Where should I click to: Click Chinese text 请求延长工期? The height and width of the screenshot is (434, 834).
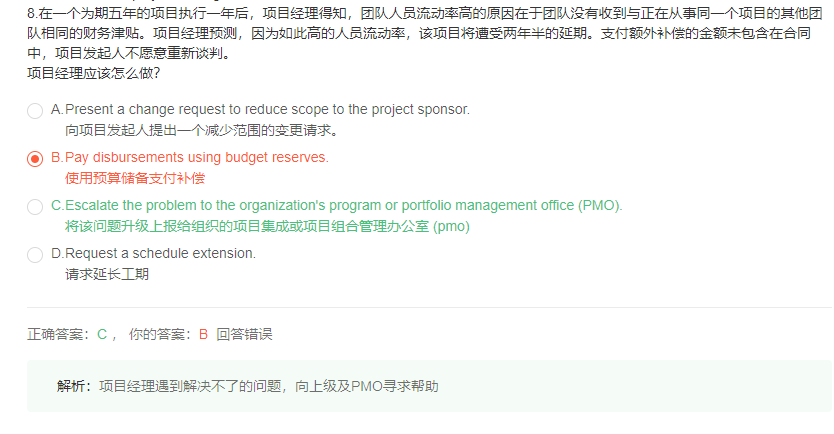pos(107,274)
